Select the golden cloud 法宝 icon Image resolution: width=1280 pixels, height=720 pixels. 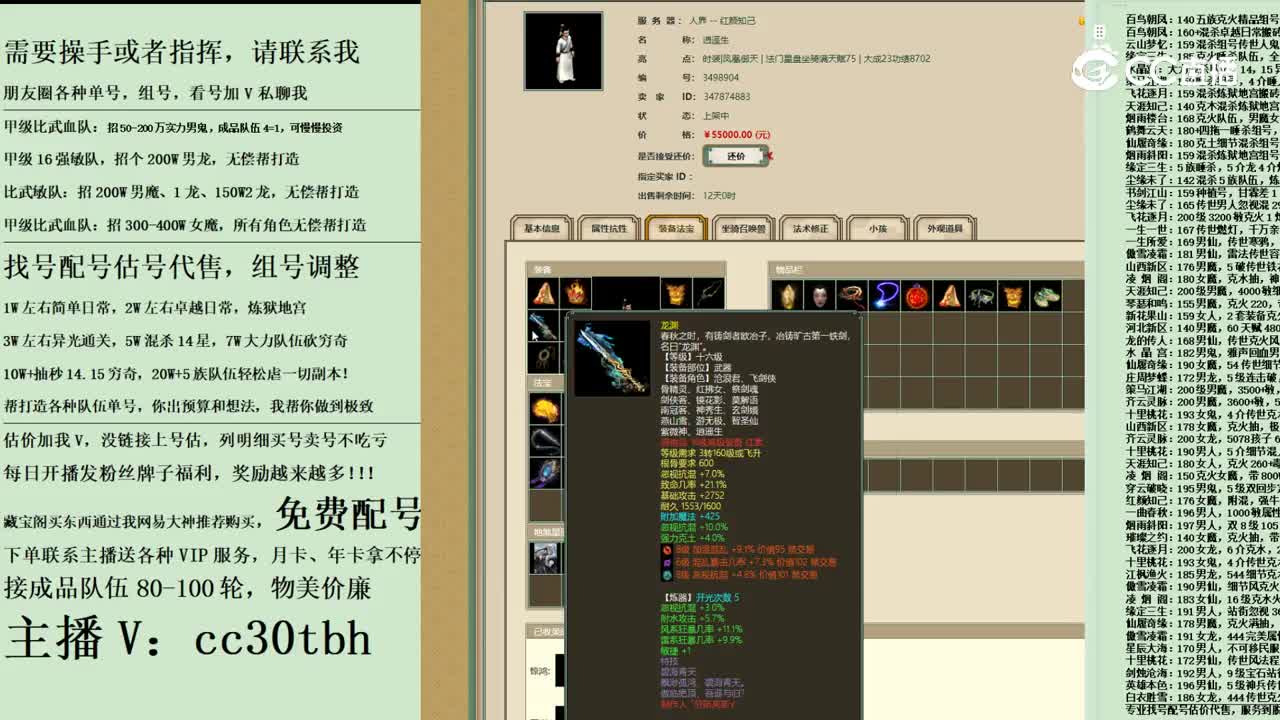[x=545, y=409]
